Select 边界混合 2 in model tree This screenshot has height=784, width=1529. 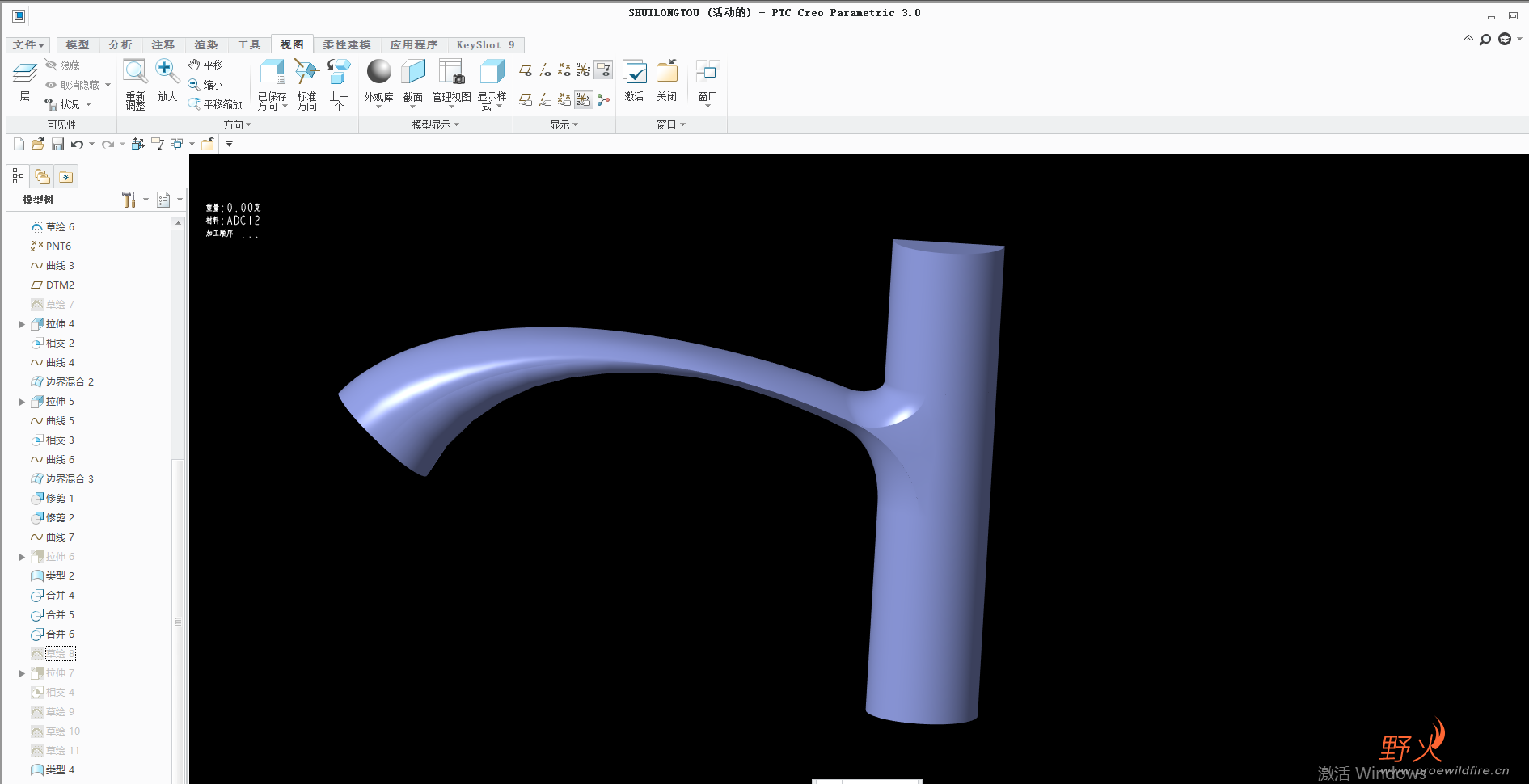click(62, 382)
